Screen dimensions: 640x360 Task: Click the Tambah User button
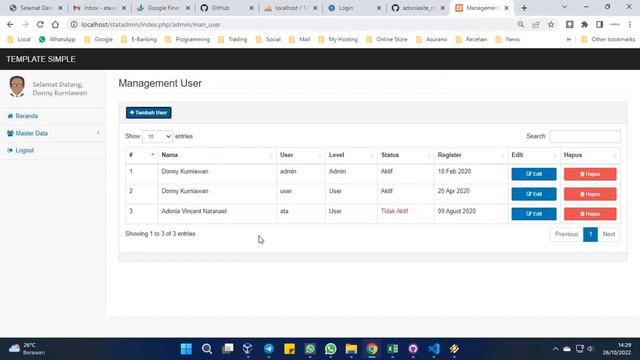[149, 113]
